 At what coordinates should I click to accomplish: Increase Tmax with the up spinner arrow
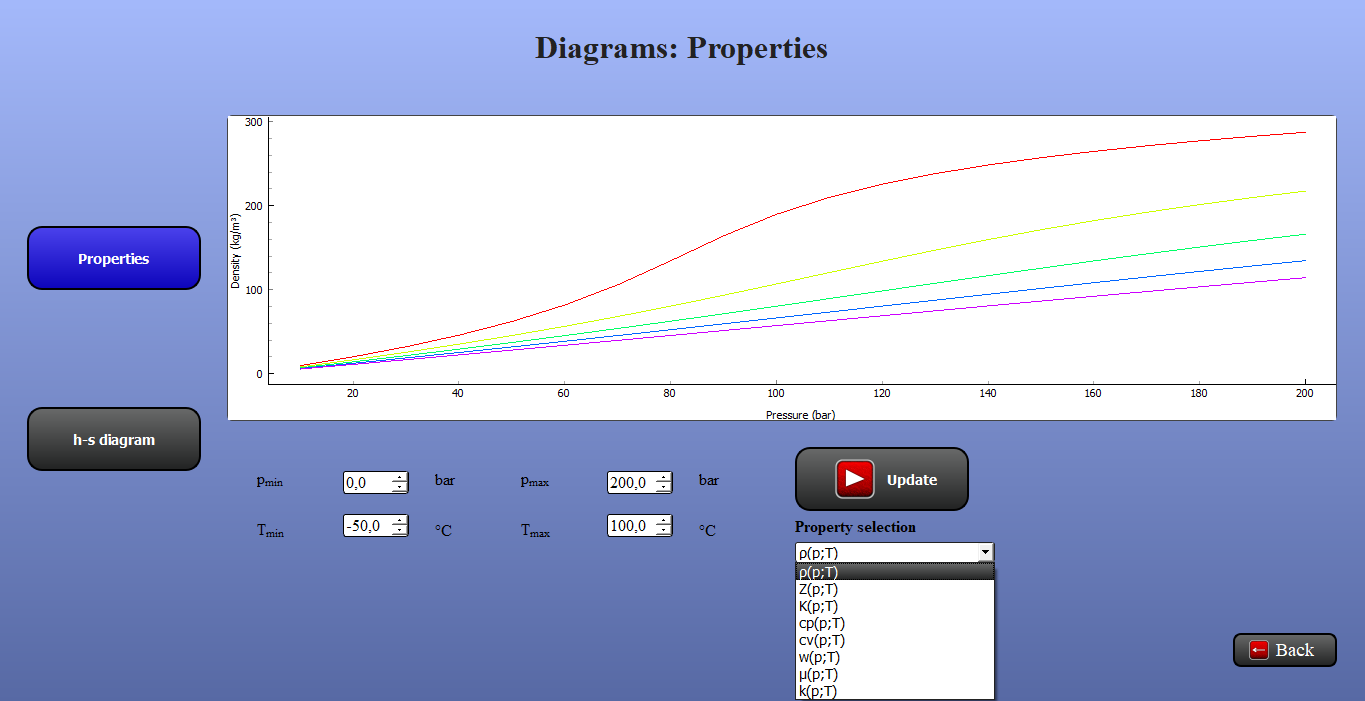[x=664, y=520]
